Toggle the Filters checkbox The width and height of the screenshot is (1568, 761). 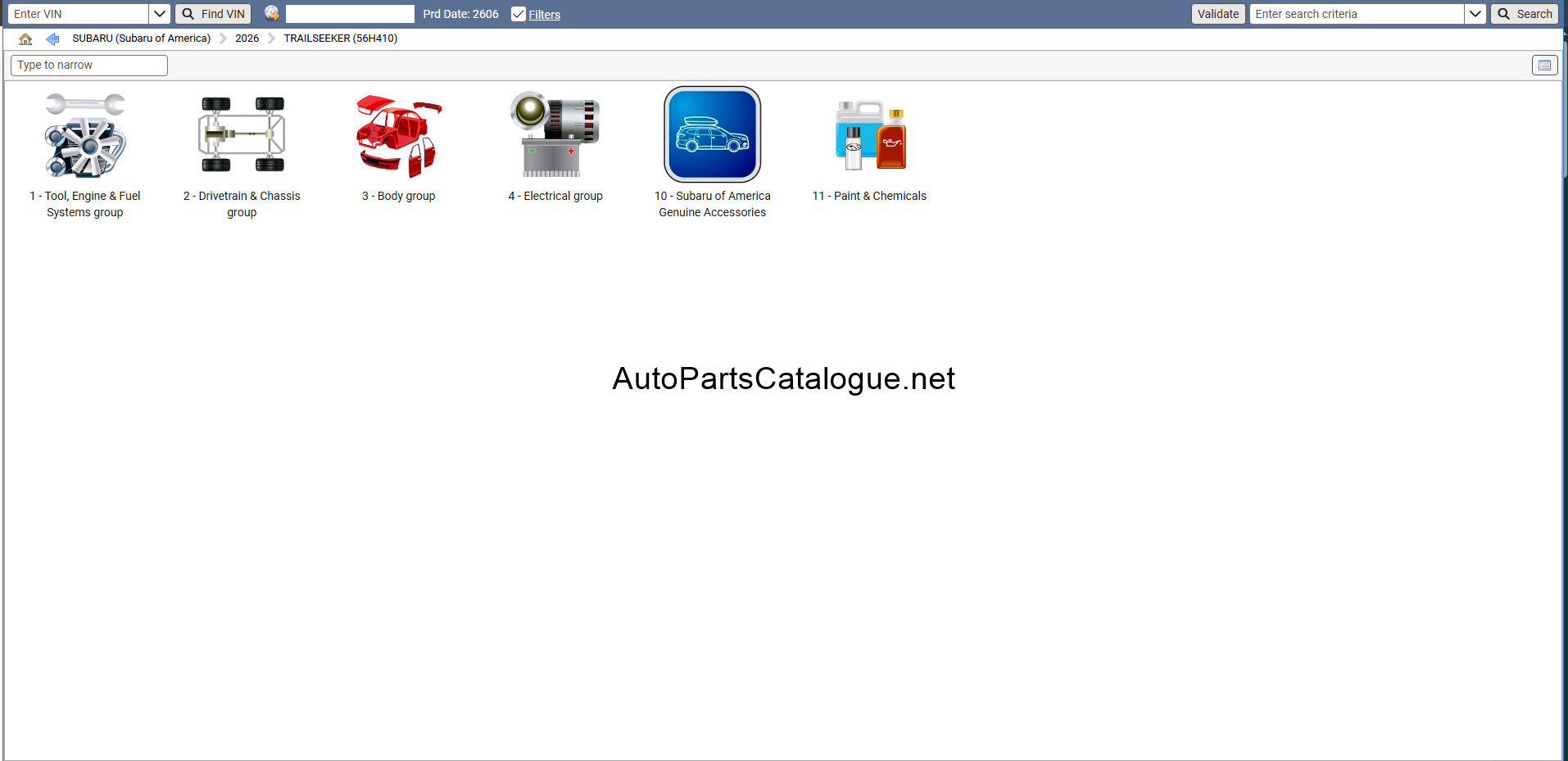pyautogui.click(x=518, y=14)
